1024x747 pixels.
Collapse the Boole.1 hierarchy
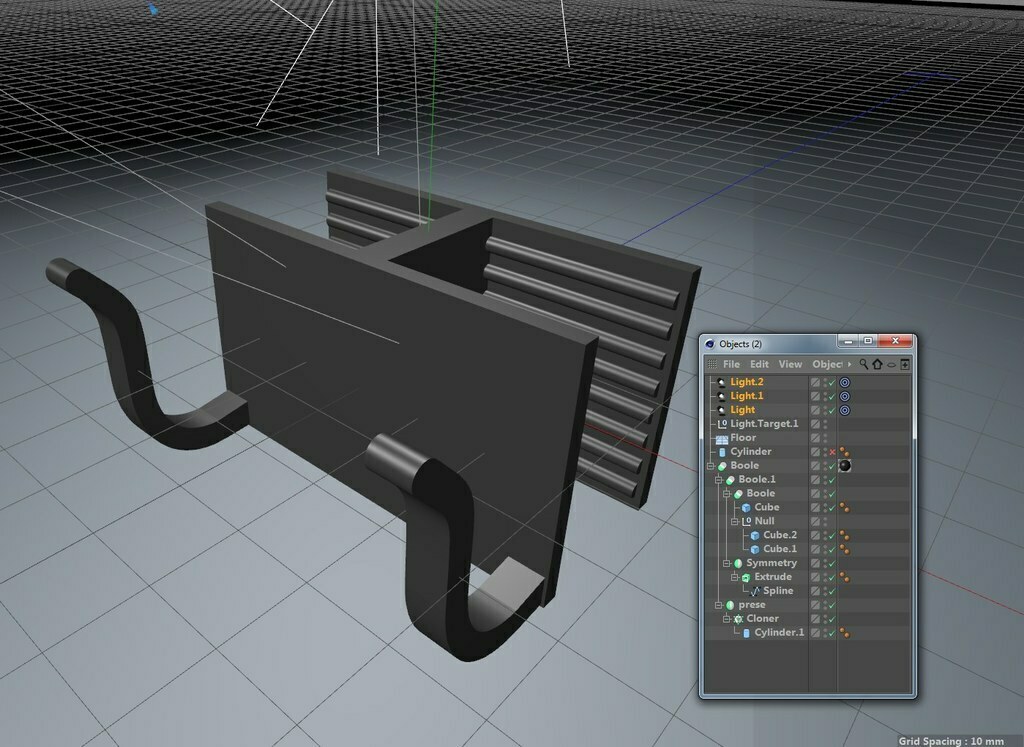[716, 479]
